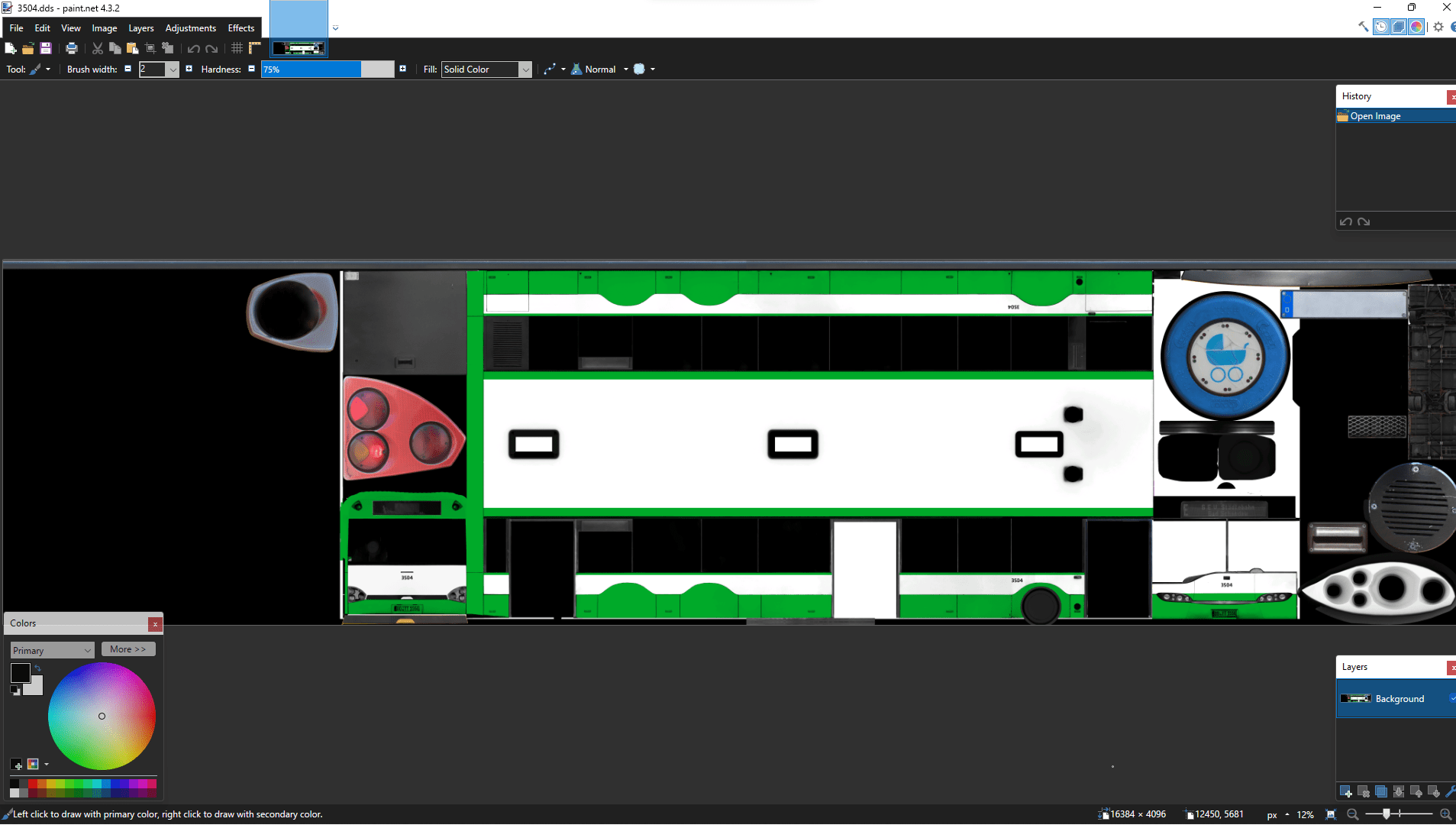This screenshot has width=1456, height=825.
Task: Open the Adjustments menu
Action: (191, 28)
